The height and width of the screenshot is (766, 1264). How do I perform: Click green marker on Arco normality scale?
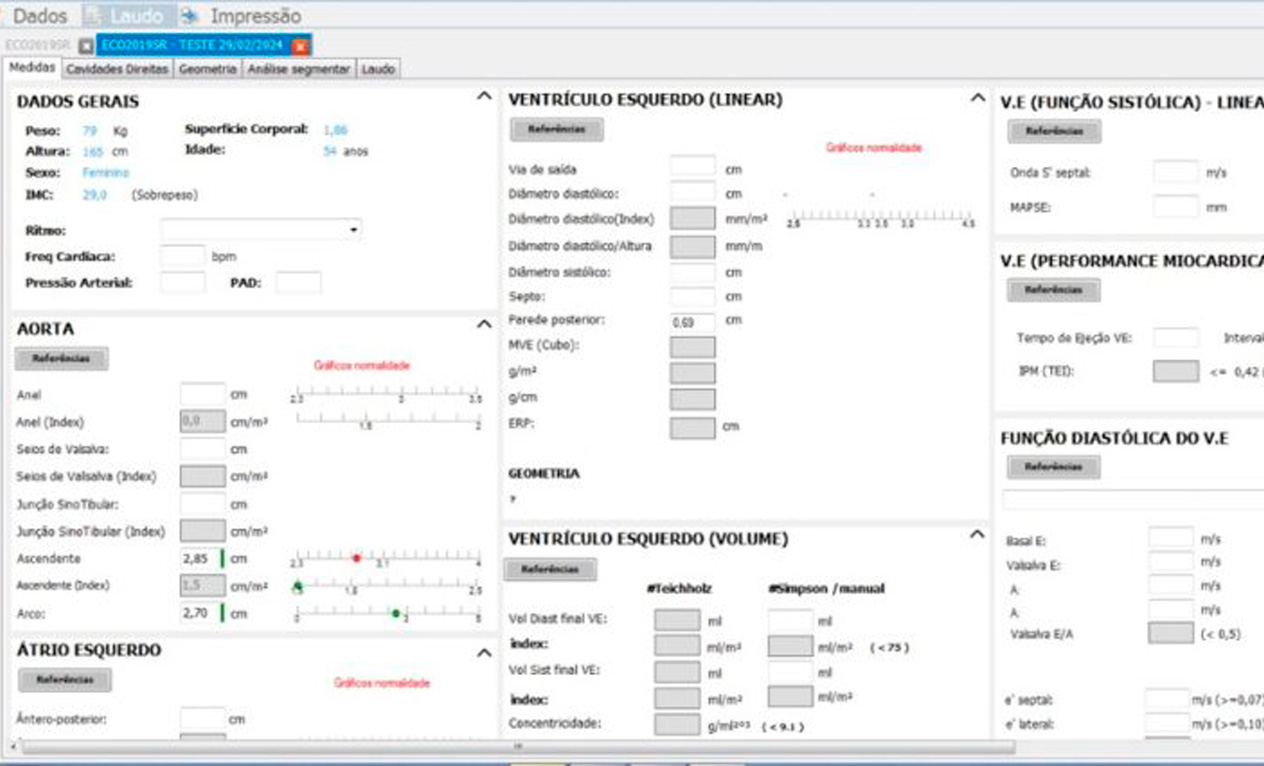coord(396,613)
